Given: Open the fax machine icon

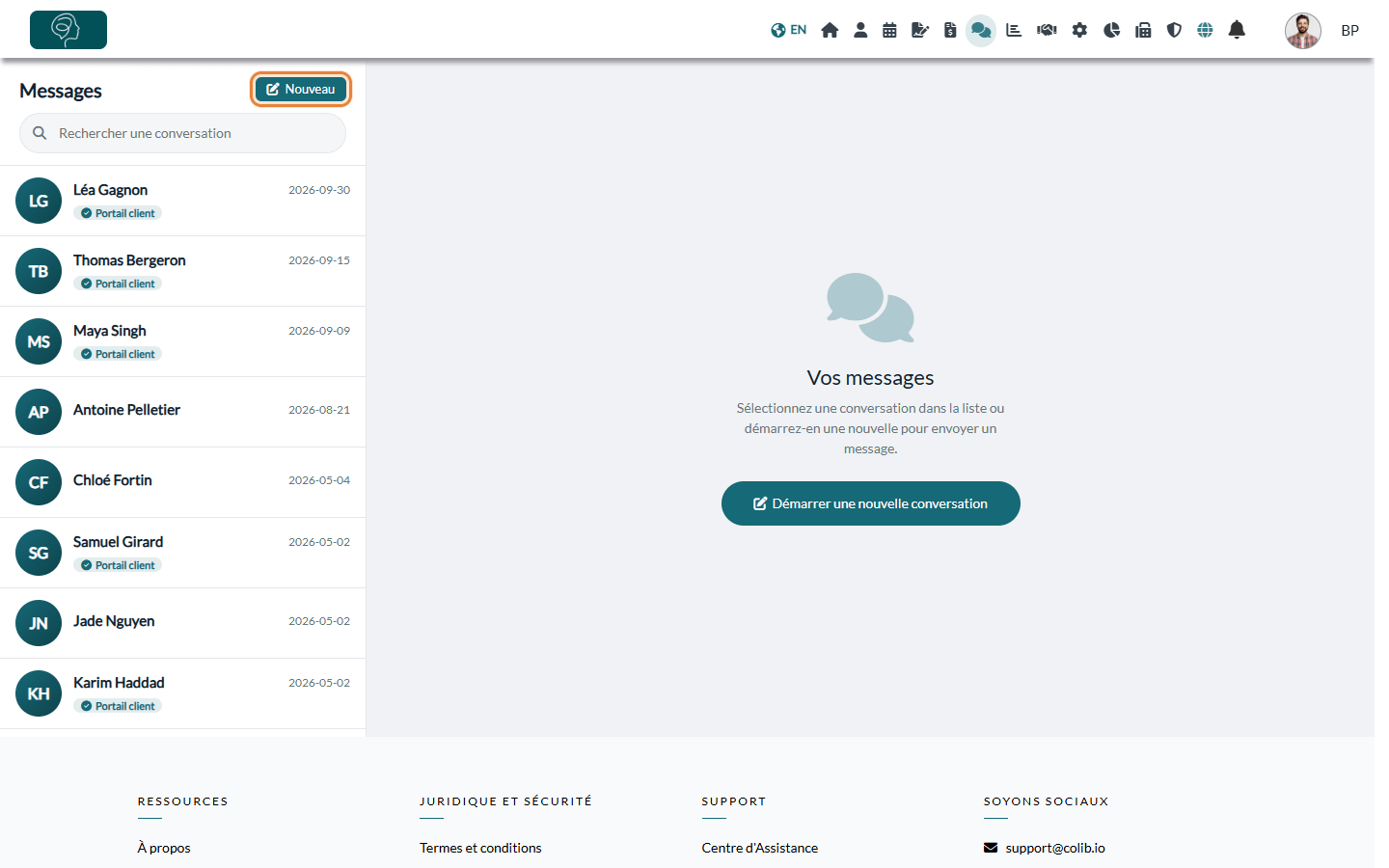Looking at the screenshot, I should 1143,30.
